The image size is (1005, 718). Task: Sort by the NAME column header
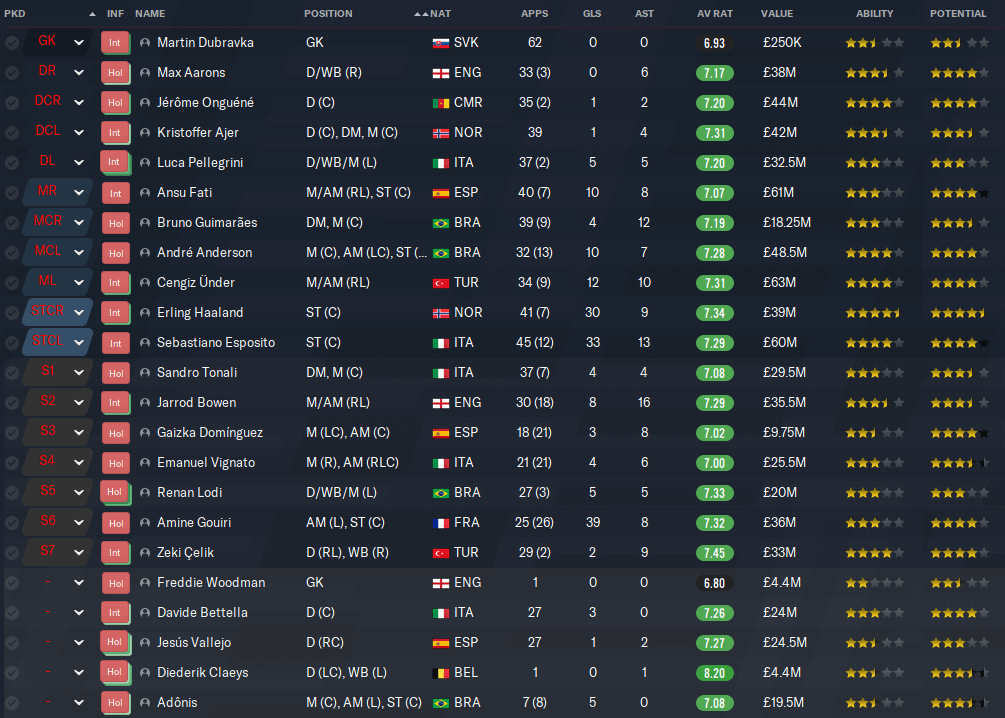click(x=150, y=13)
